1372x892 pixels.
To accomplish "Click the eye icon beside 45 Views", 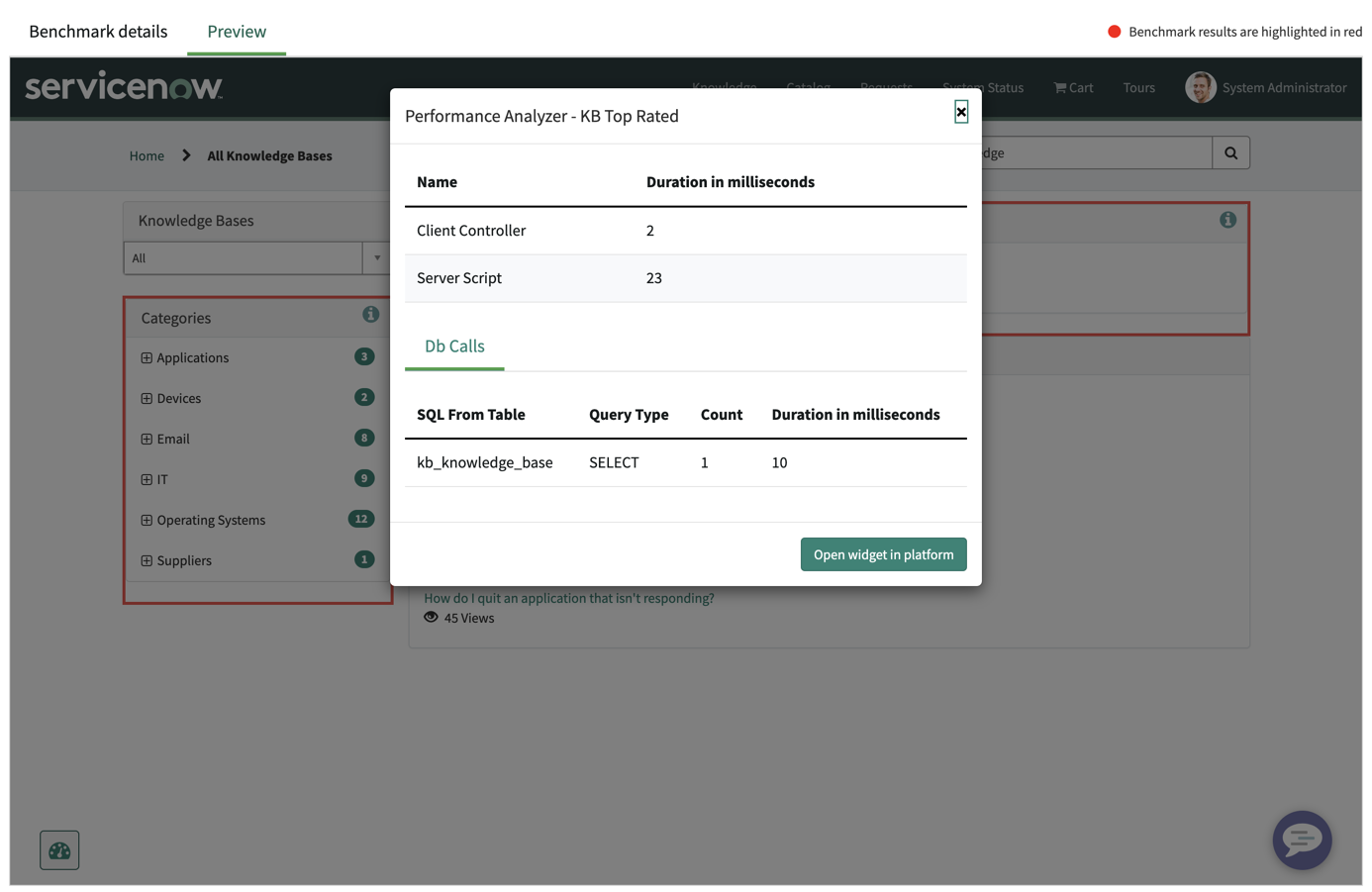I will (431, 617).
